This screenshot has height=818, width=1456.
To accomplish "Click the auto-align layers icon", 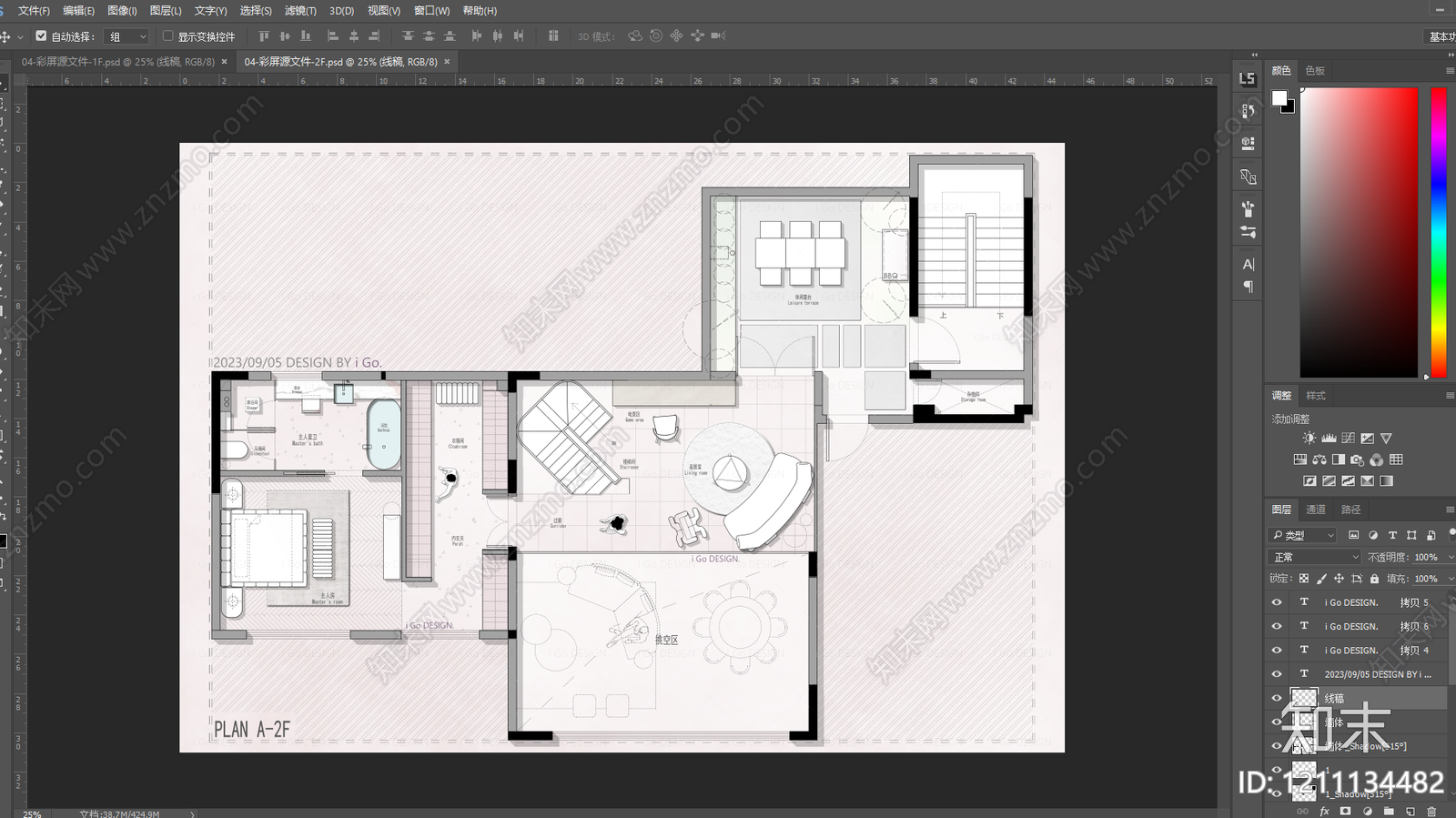I will tap(553, 36).
